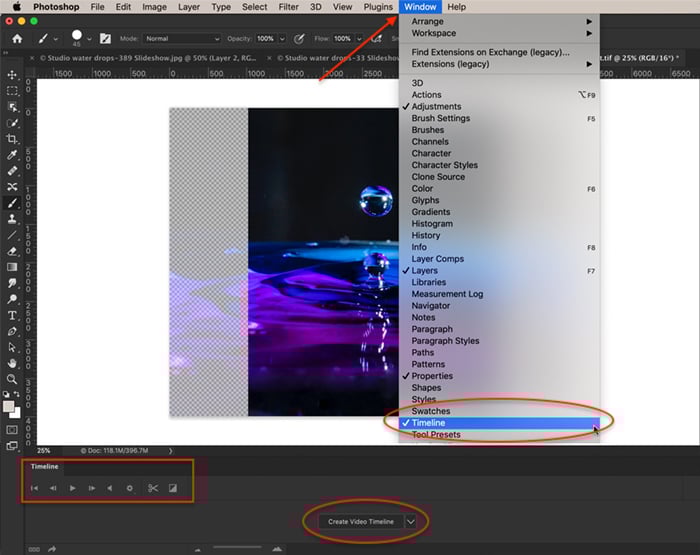Select the Object Selection tool

point(12,107)
